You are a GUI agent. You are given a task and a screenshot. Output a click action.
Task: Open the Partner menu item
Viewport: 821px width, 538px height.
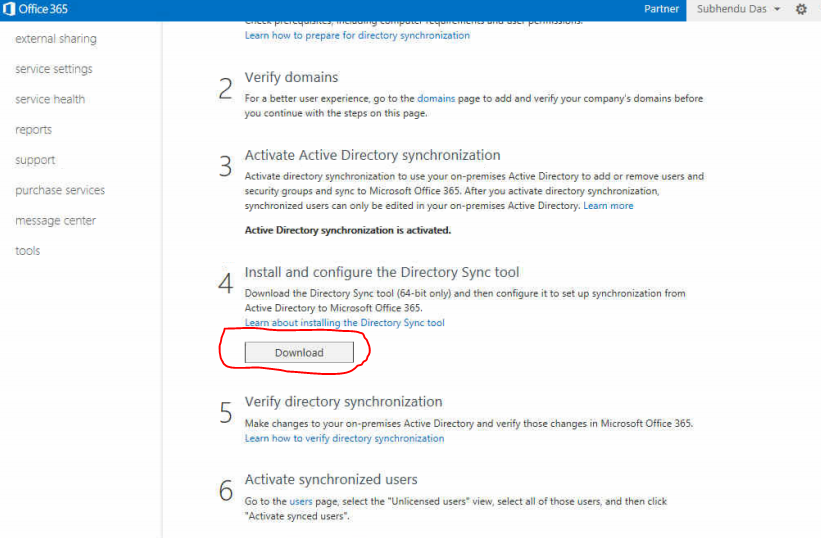[x=661, y=9]
